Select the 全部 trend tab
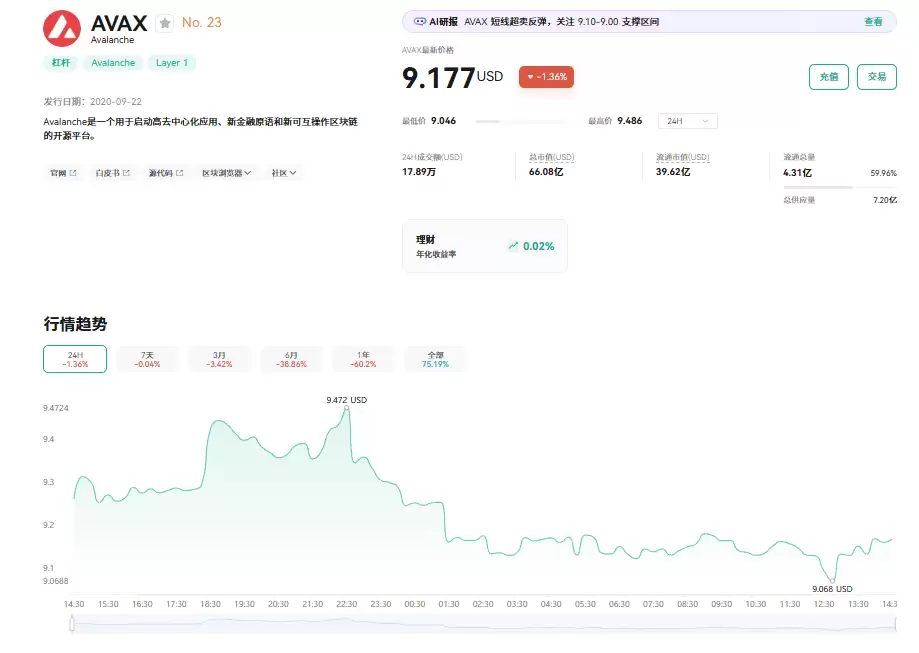The width and height of the screenshot is (919, 653). tap(435, 359)
